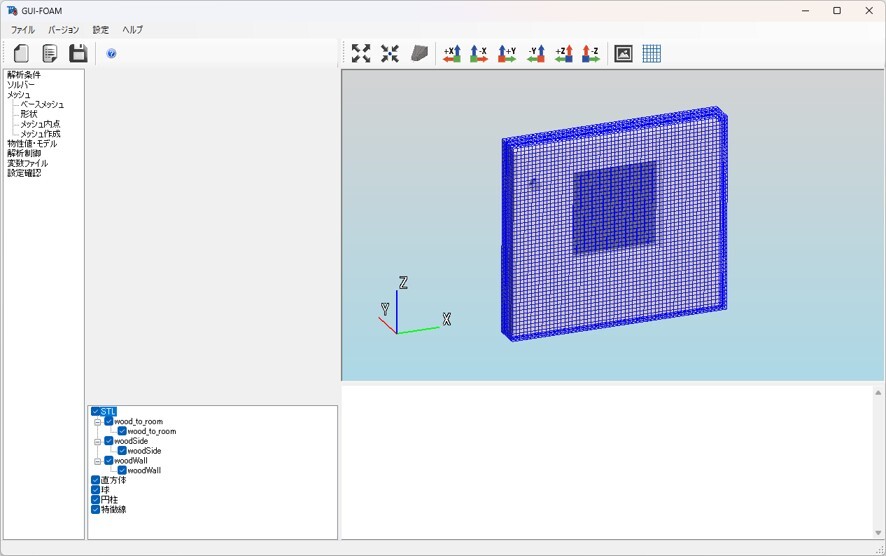Uncheck the 直方体 checkbox

click(95, 480)
